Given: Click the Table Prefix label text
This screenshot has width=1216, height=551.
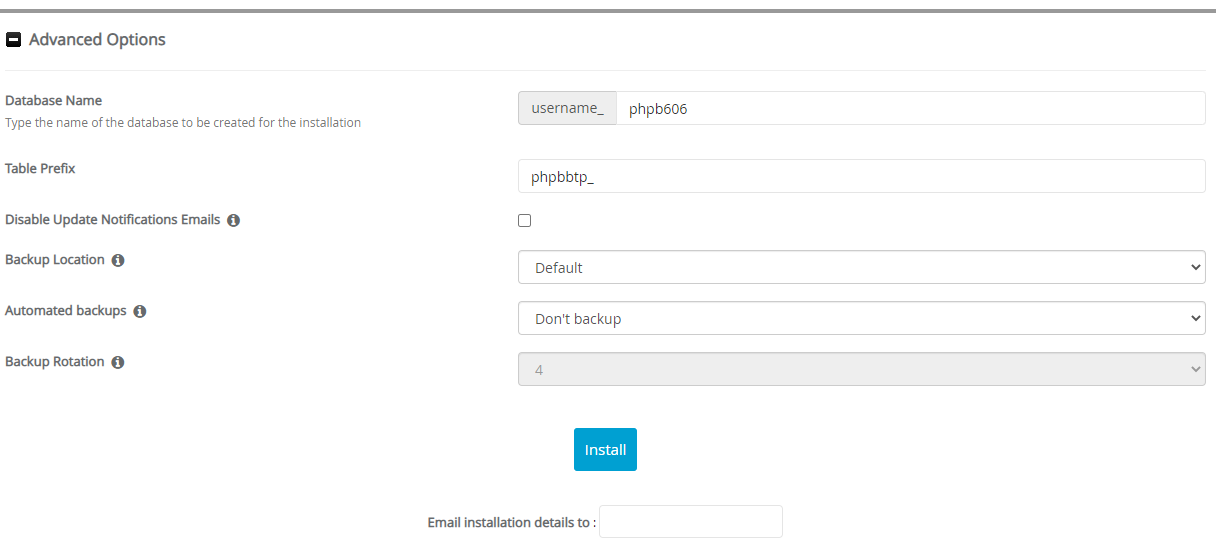Looking at the screenshot, I should point(40,169).
